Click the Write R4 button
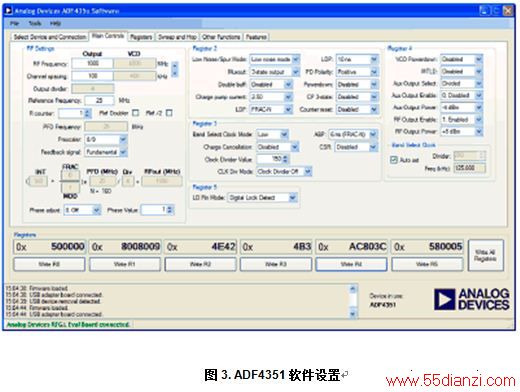The height and width of the screenshot is (392, 520). (351, 264)
